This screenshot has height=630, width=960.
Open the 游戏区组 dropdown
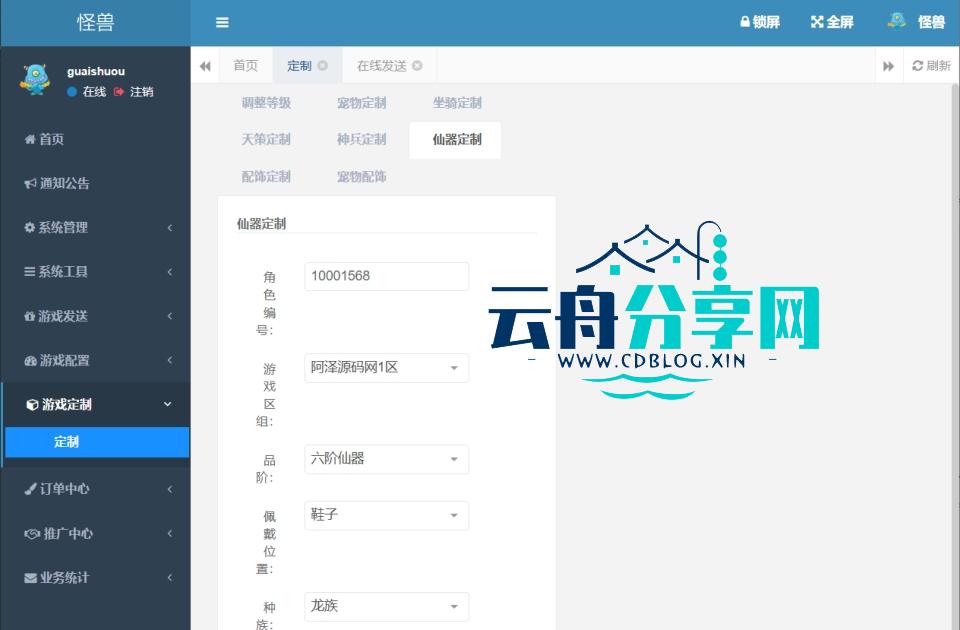coord(387,368)
